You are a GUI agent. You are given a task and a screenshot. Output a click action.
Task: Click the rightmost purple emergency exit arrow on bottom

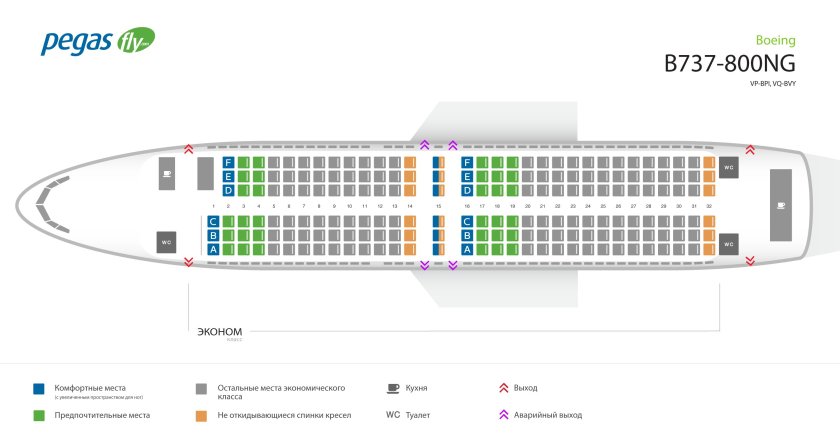pos(452,265)
